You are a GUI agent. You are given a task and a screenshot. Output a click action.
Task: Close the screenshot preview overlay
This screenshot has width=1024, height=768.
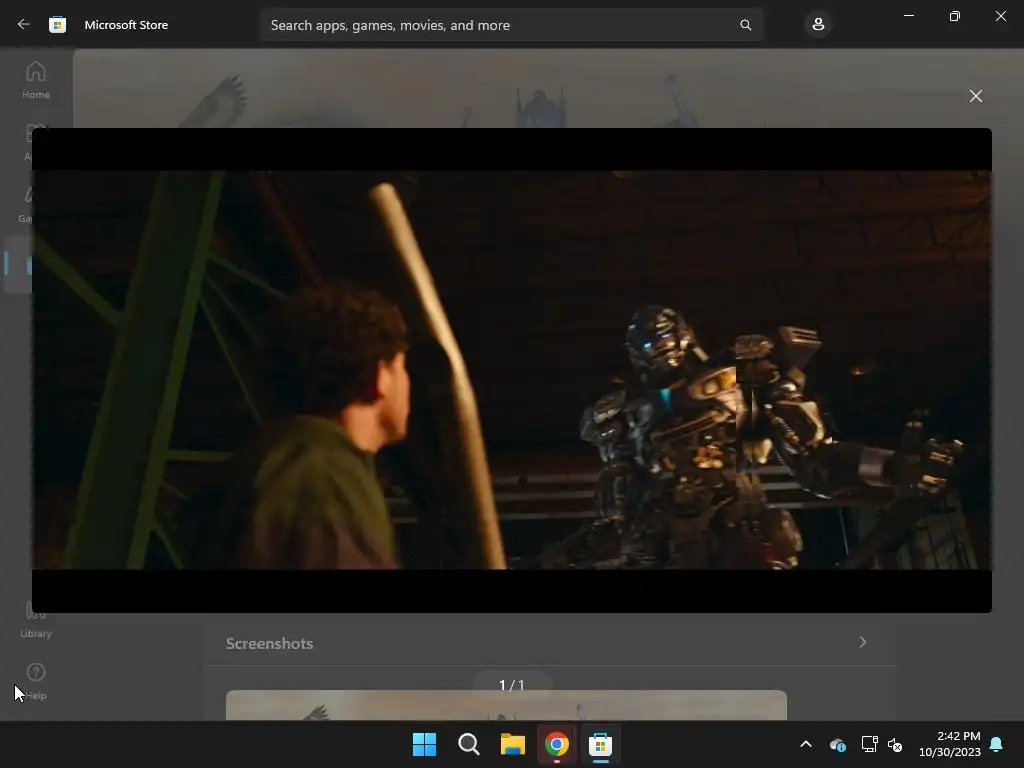(976, 96)
